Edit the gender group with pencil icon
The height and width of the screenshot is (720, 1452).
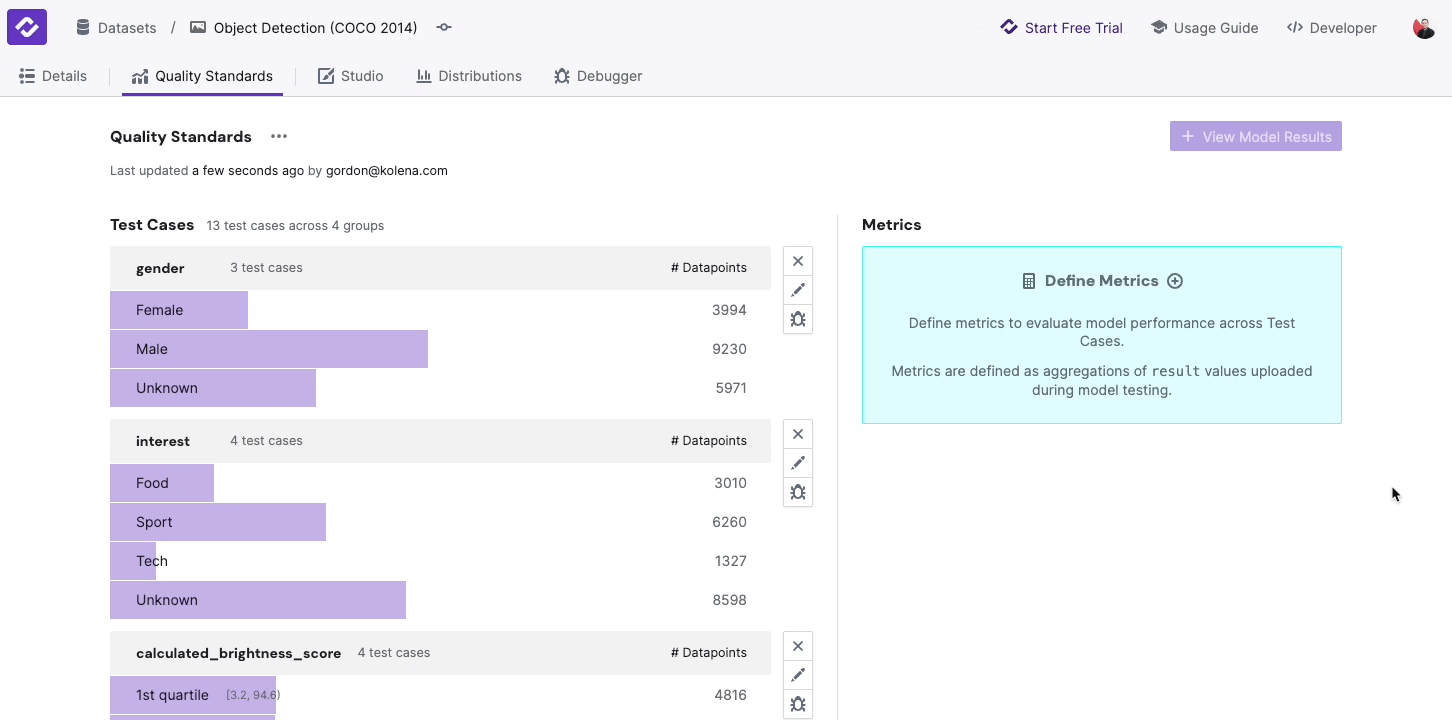click(797, 290)
